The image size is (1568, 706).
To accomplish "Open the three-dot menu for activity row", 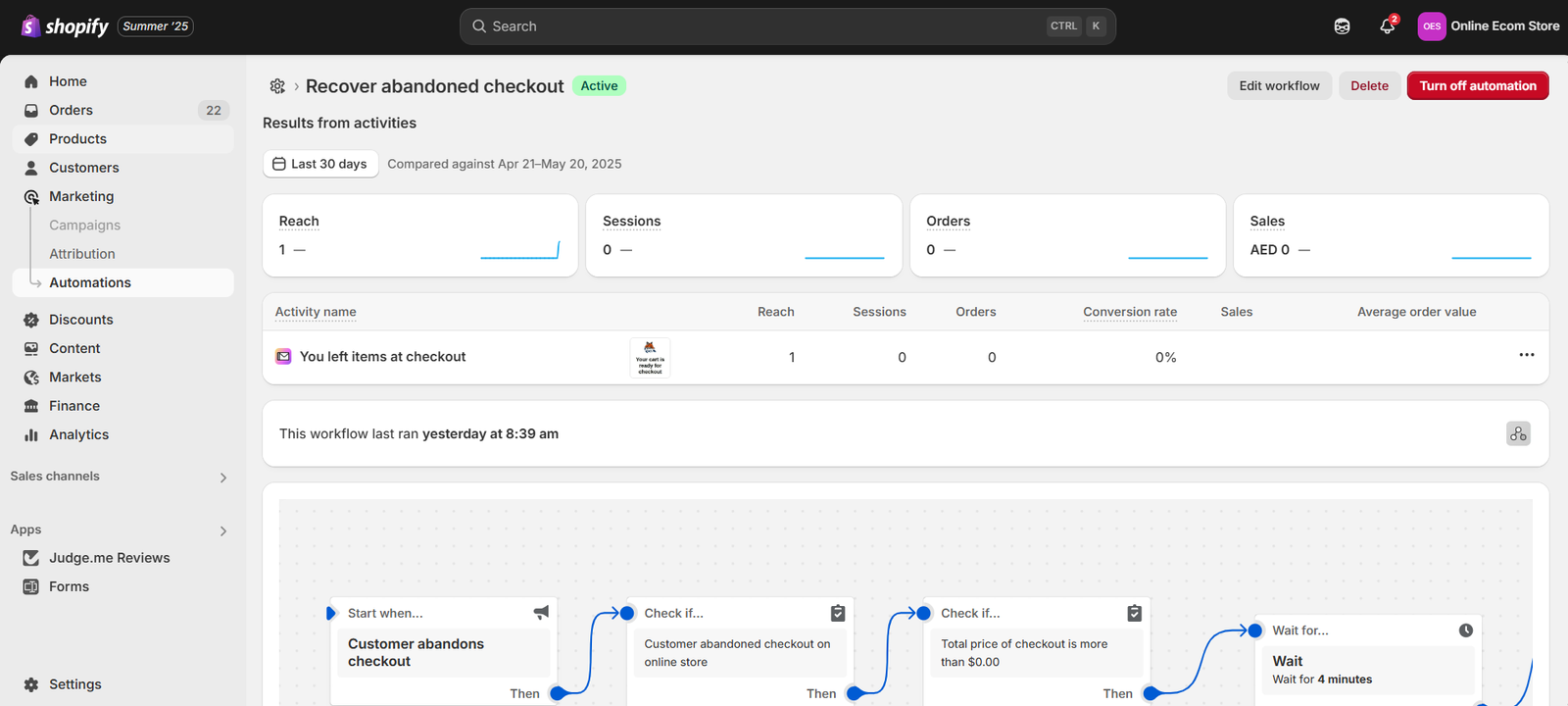I will (1526, 355).
